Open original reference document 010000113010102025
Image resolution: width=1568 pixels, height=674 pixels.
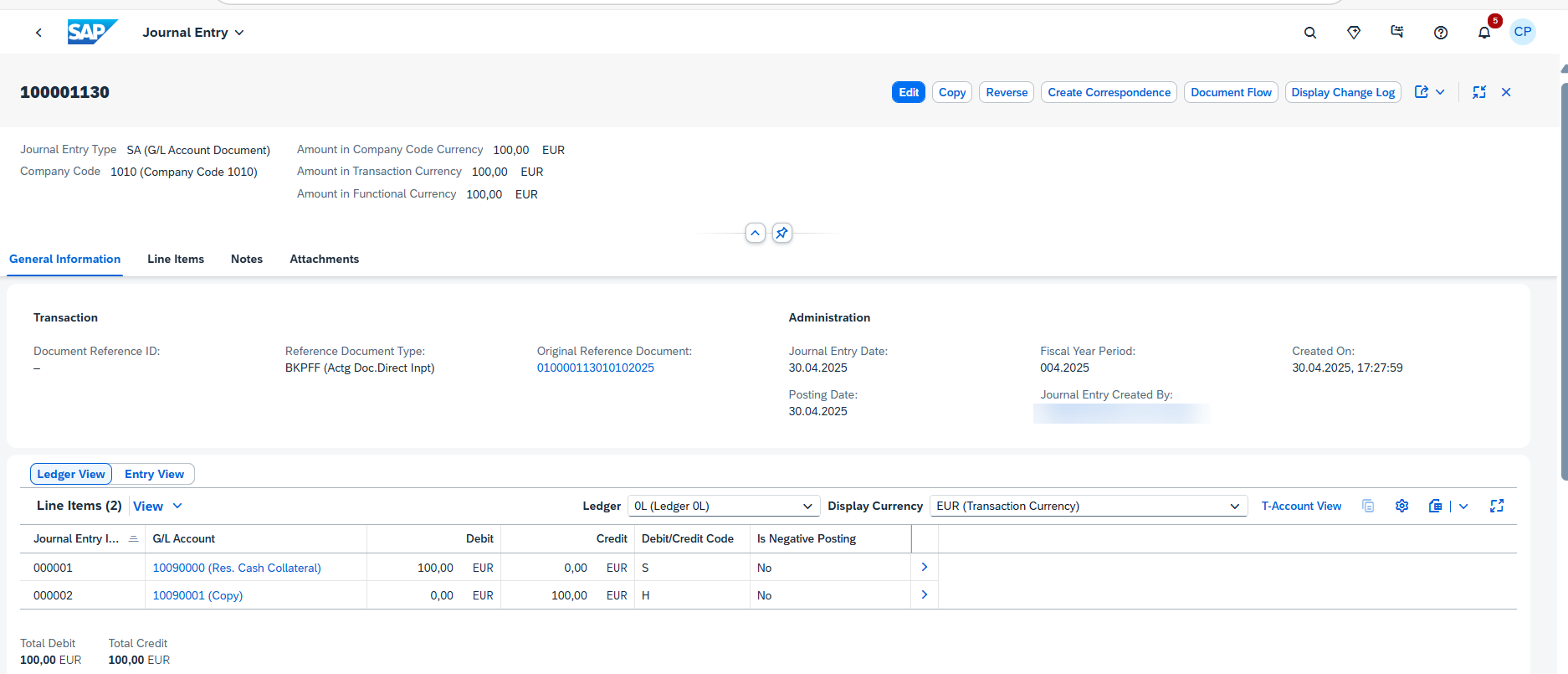tap(596, 368)
